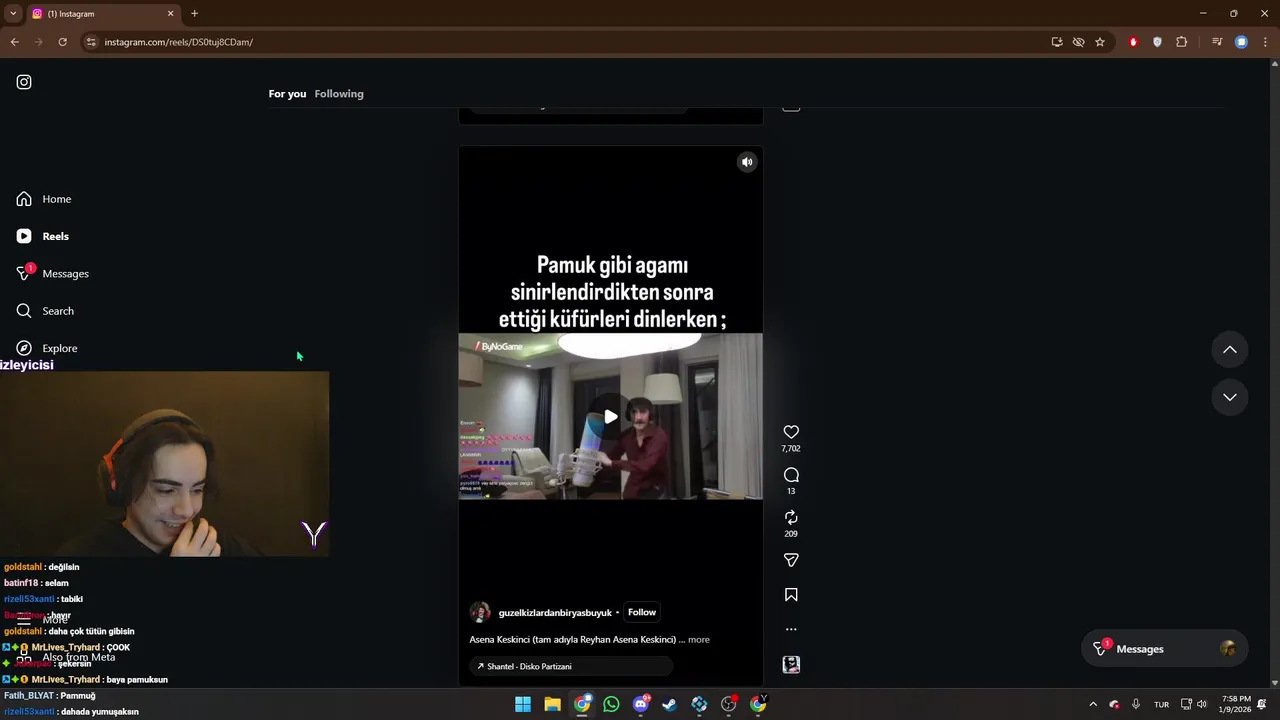Repost the reel icon
The height and width of the screenshot is (720, 1280).
click(x=791, y=517)
